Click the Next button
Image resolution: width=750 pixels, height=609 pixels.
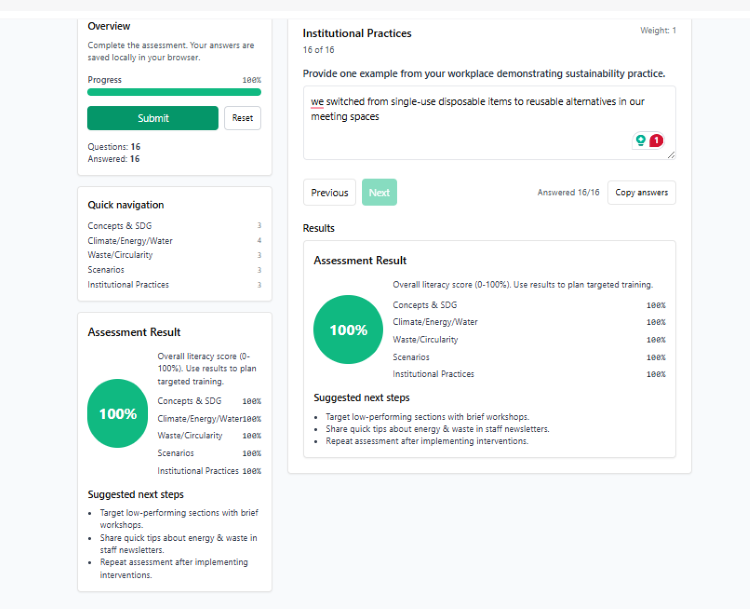click(379, 192)
